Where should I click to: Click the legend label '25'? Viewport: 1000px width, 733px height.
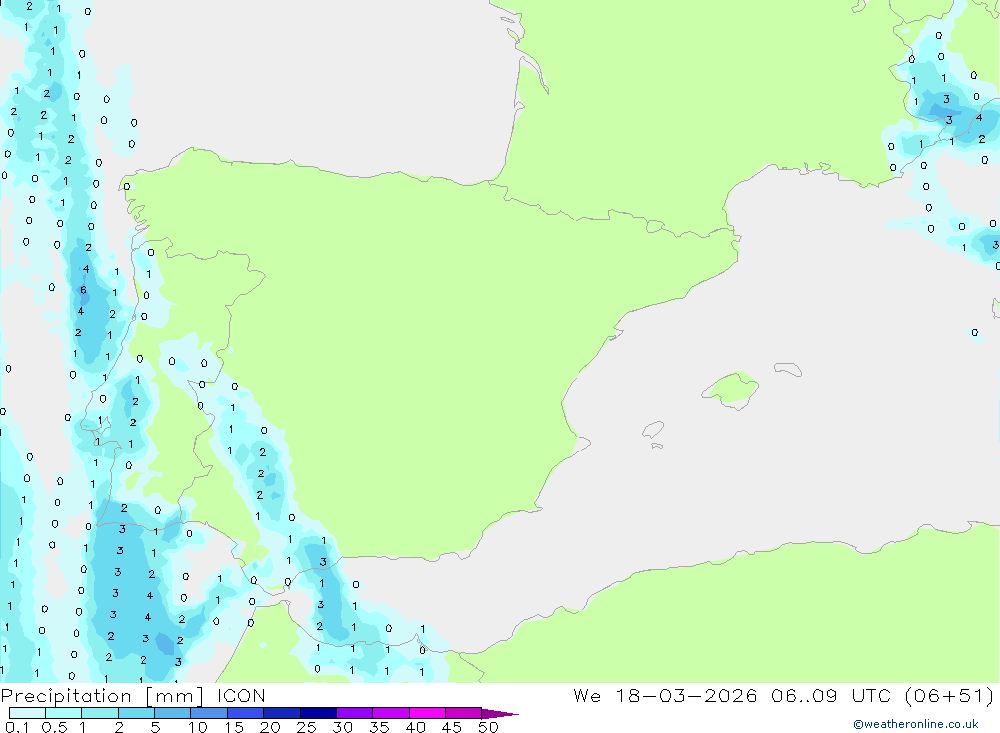coord(306,727)
